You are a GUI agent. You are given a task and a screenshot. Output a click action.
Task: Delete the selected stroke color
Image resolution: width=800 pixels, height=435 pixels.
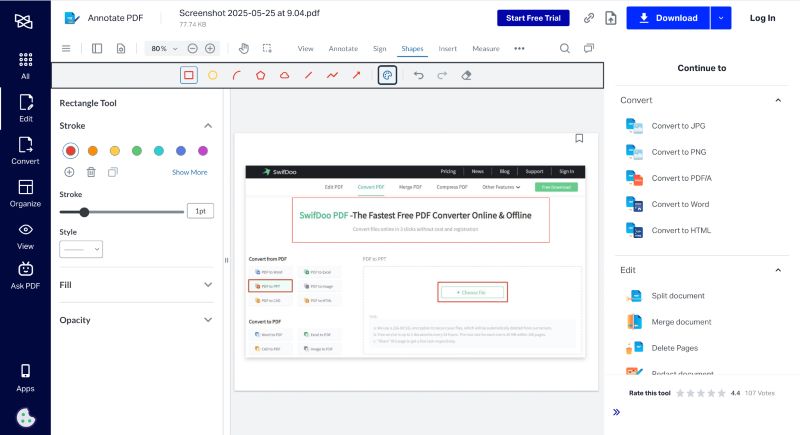[91, 172]
